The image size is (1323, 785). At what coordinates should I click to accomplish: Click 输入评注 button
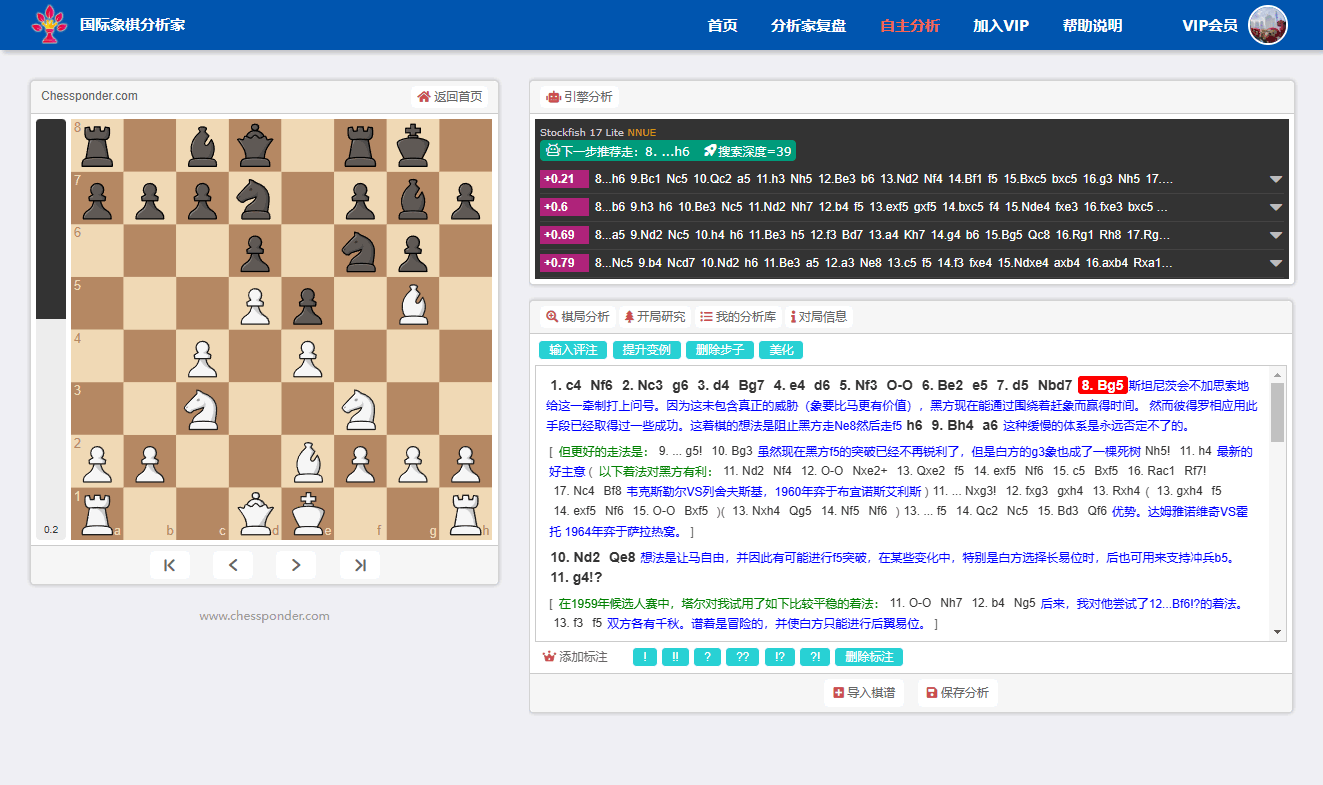tap(573, 350)
